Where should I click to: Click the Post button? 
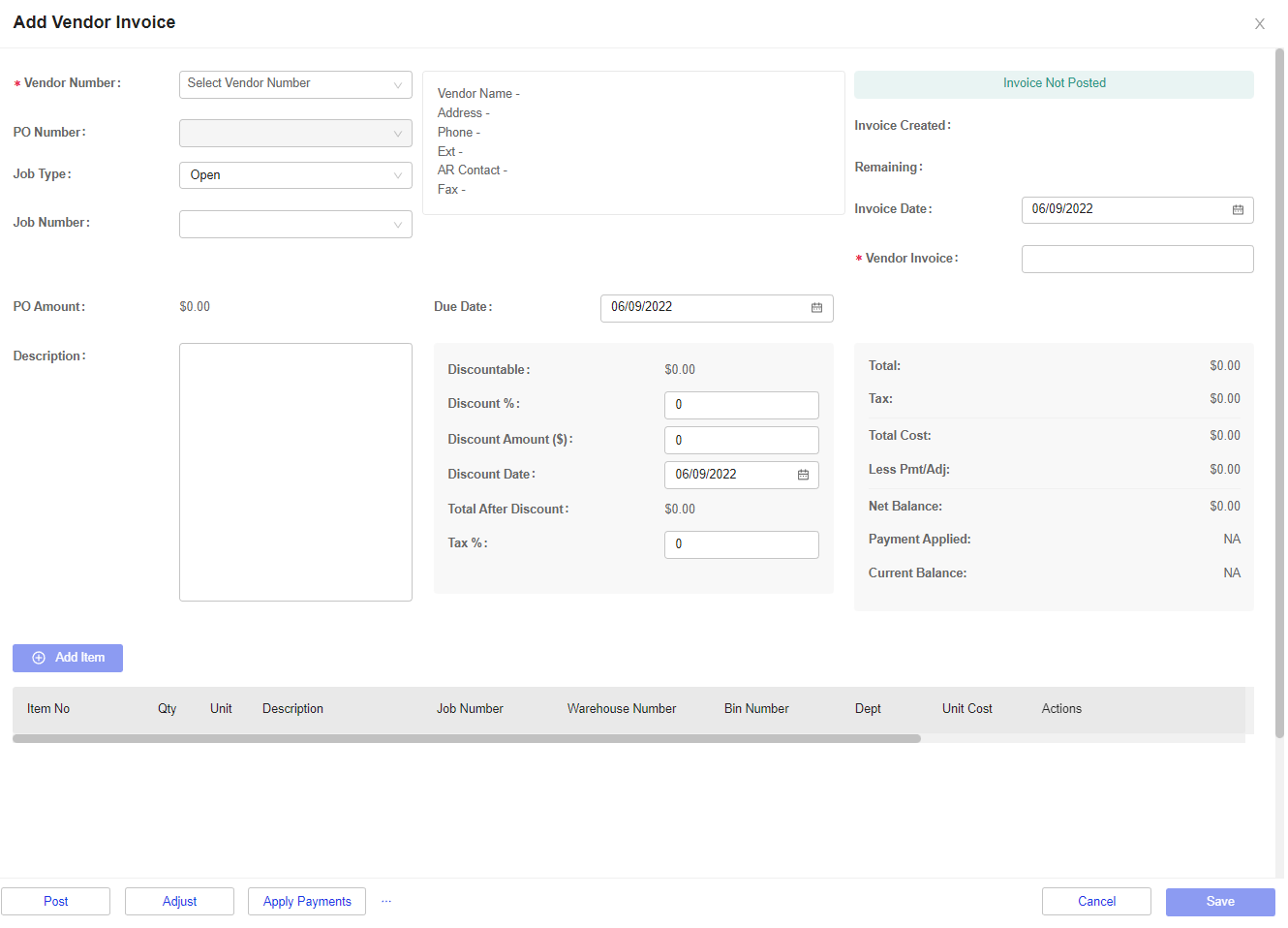click(x=56, y=901)
